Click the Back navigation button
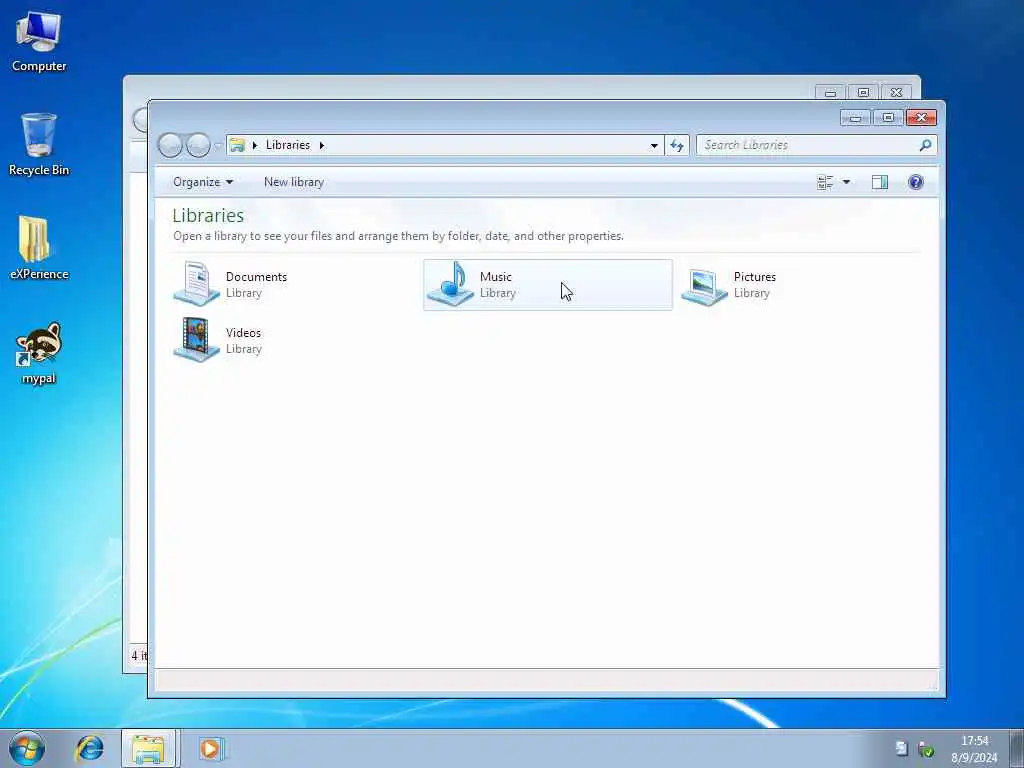The image size is (1024, 768). tap(170, 145)
